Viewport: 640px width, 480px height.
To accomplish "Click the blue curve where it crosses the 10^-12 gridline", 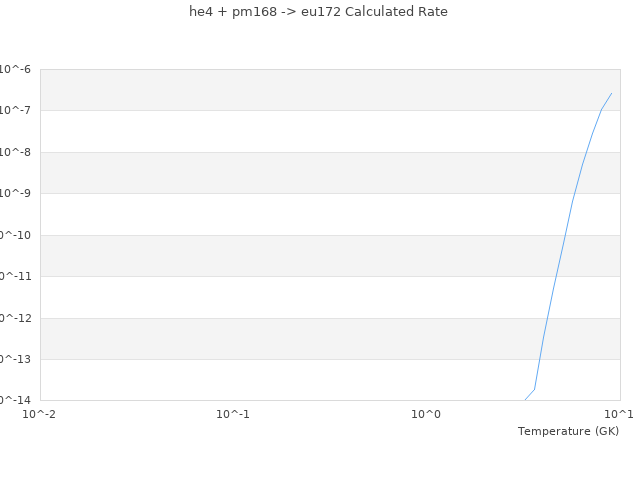I will coord(548,318).
